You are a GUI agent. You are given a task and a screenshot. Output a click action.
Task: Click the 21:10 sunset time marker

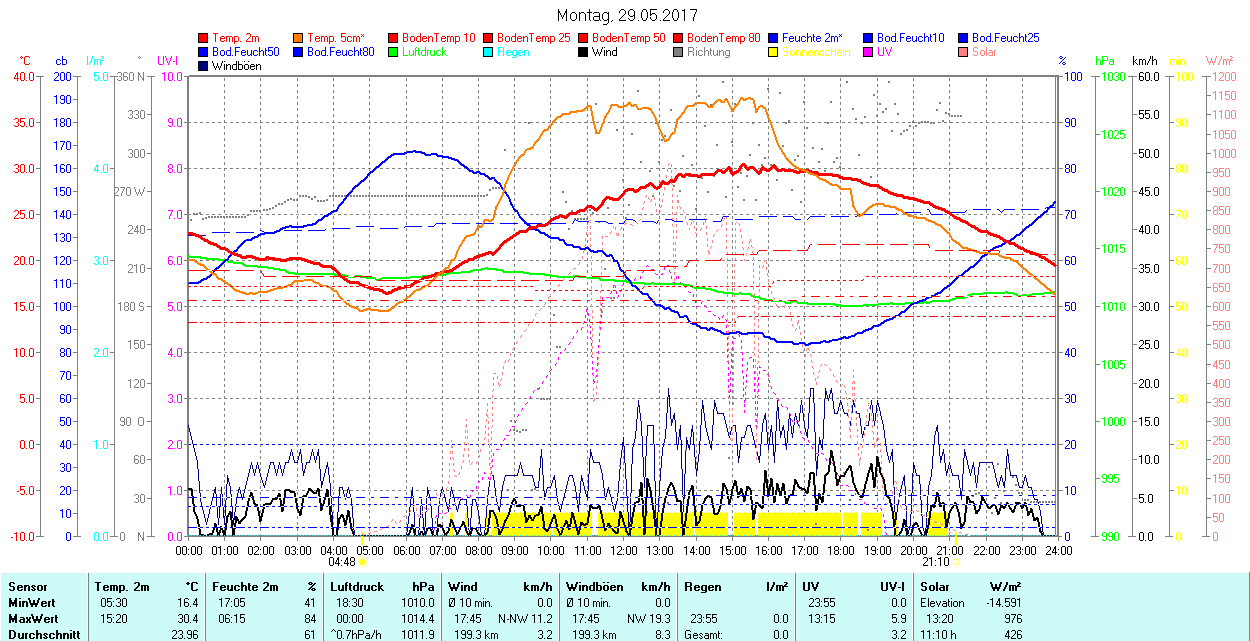coord(937,562)
